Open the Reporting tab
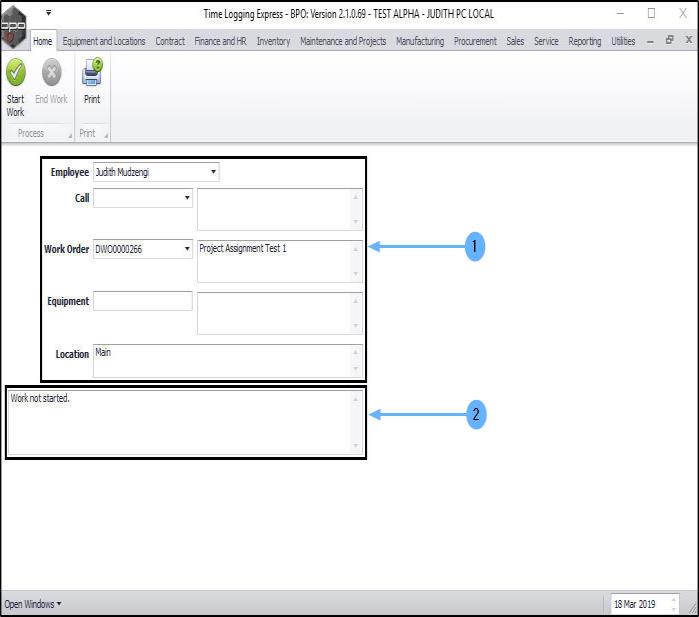The width and height of the screenshot is (699, 617). pyautogui.click(x=584, y=41)
